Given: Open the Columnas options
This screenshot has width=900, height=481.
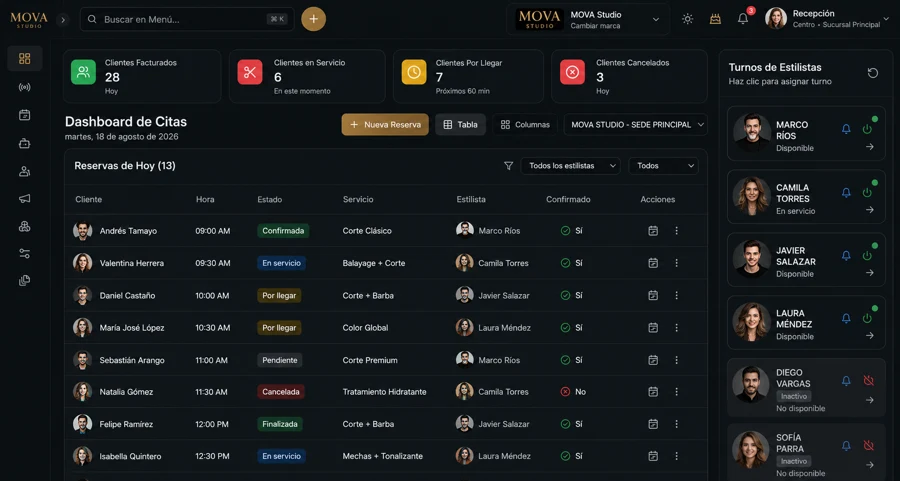Looking at the screenshot, I should [525, 125].
